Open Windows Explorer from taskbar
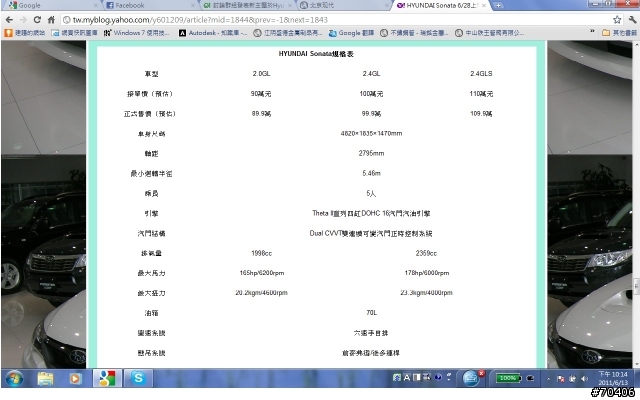The image size is (640, 400). tap(45, 378)
